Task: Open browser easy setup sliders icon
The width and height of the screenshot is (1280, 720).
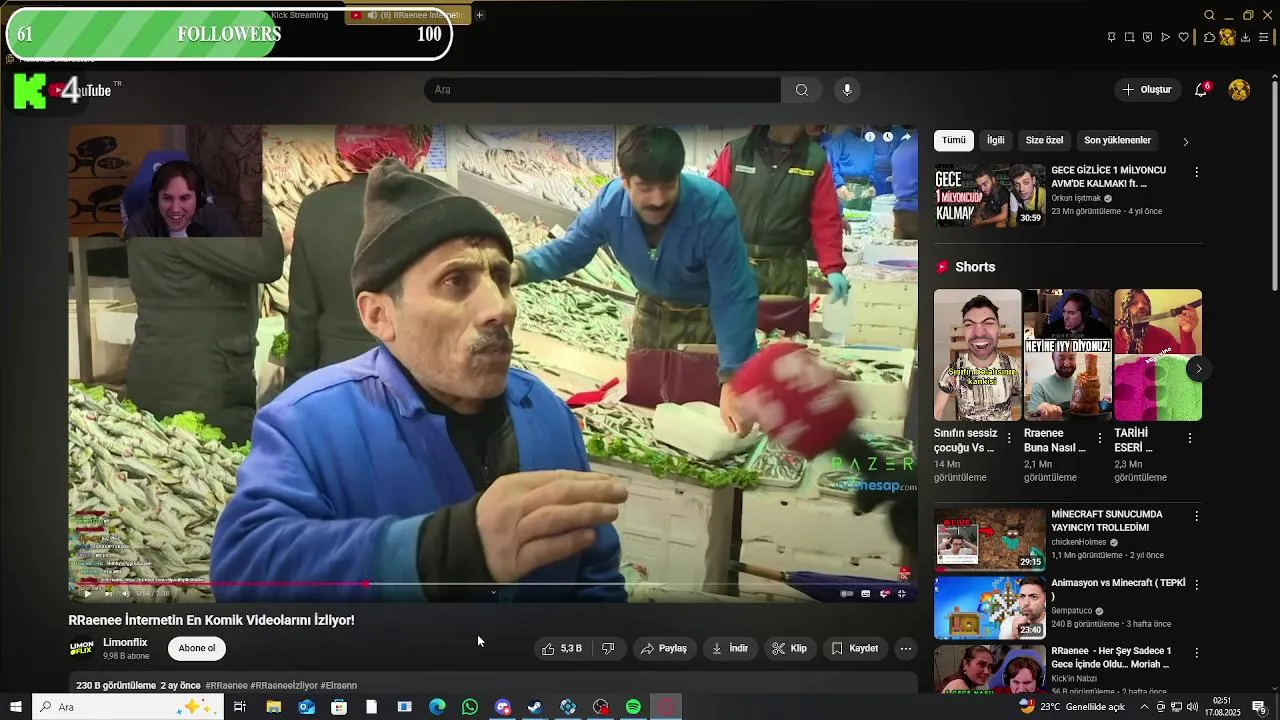Action: click(1264, 37)
